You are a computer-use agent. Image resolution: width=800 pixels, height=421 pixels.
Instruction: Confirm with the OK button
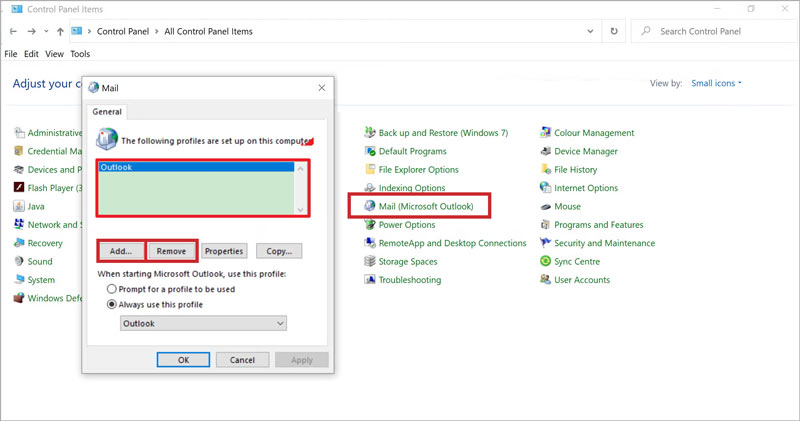click(183, 360)
